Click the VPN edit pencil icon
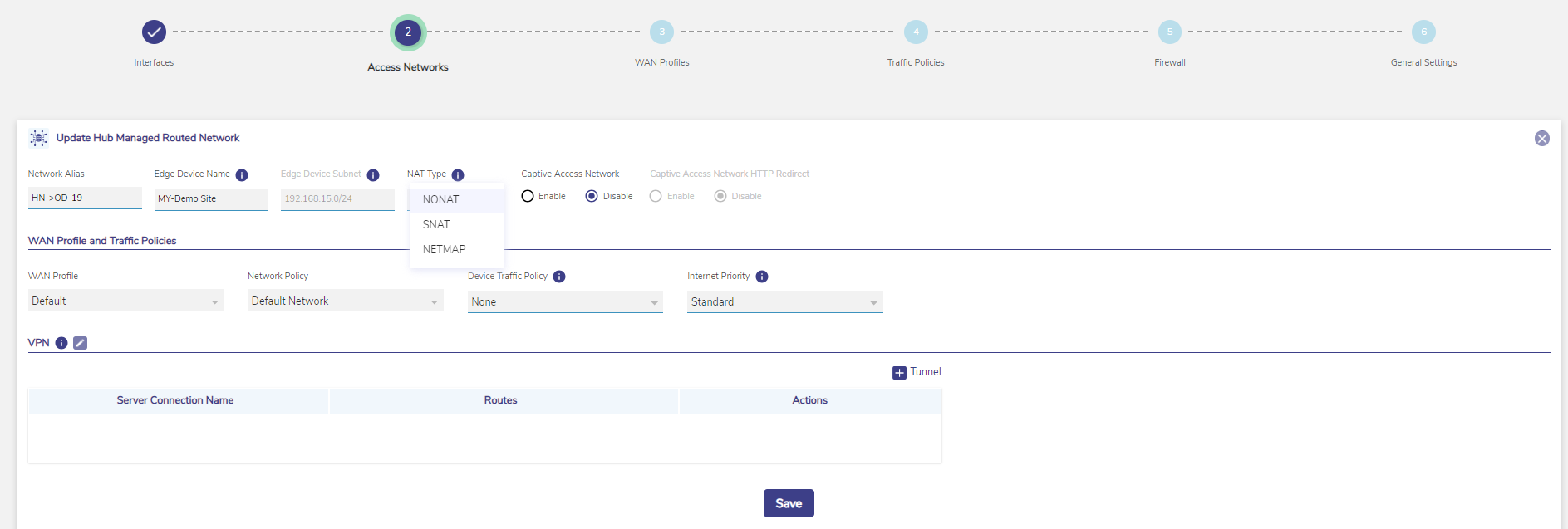The image size is (1568, 529). click(80, 343)
